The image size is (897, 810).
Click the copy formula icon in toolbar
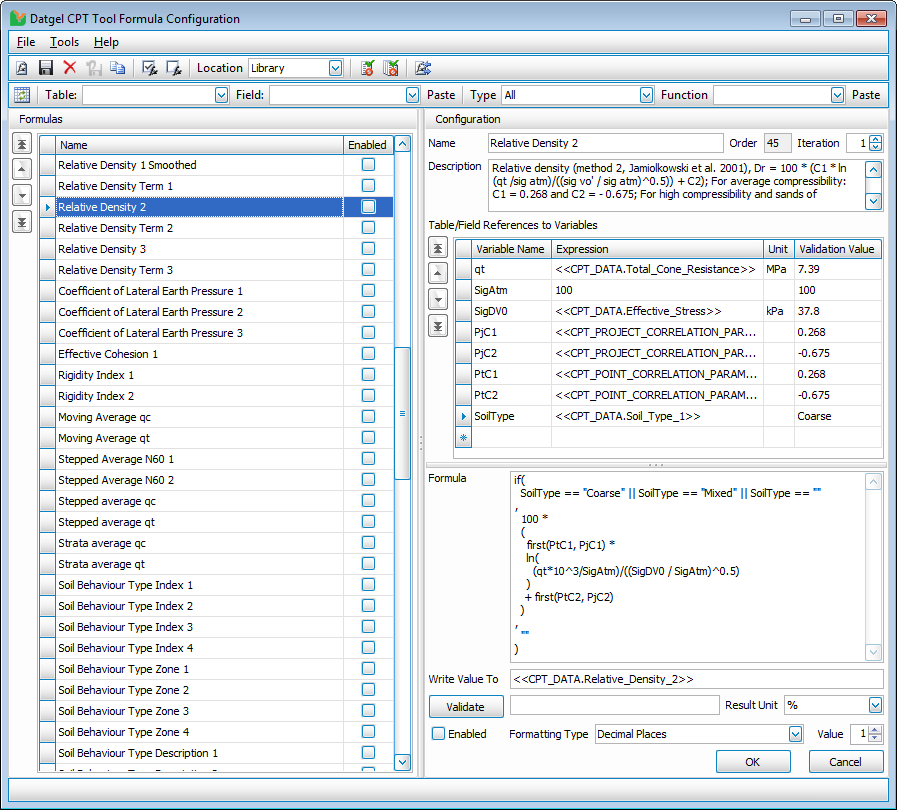coord(118,68)
